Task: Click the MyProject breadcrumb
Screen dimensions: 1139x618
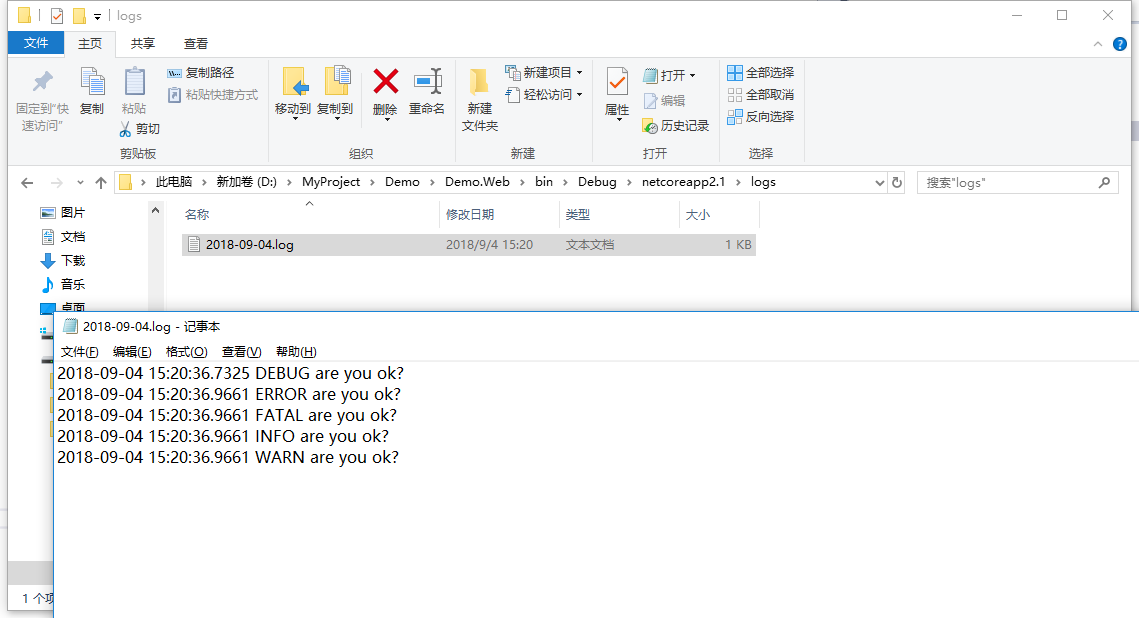Action: 331,182
